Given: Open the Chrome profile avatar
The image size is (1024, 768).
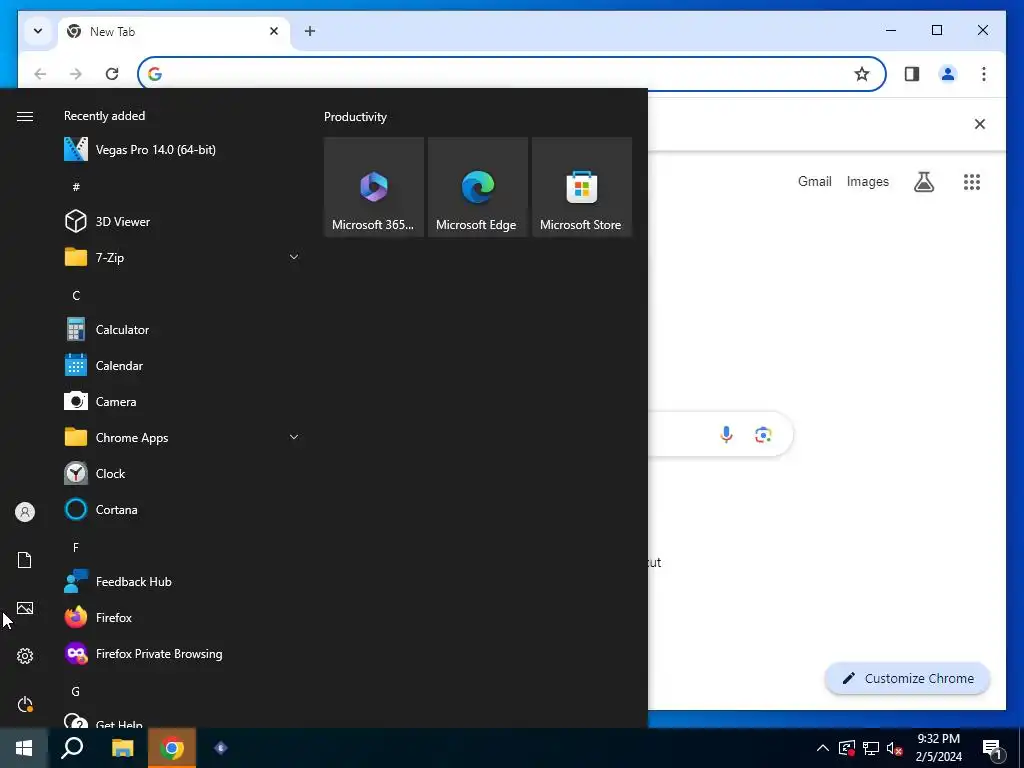Looking at the screenshot, I should tap(948, 74).
